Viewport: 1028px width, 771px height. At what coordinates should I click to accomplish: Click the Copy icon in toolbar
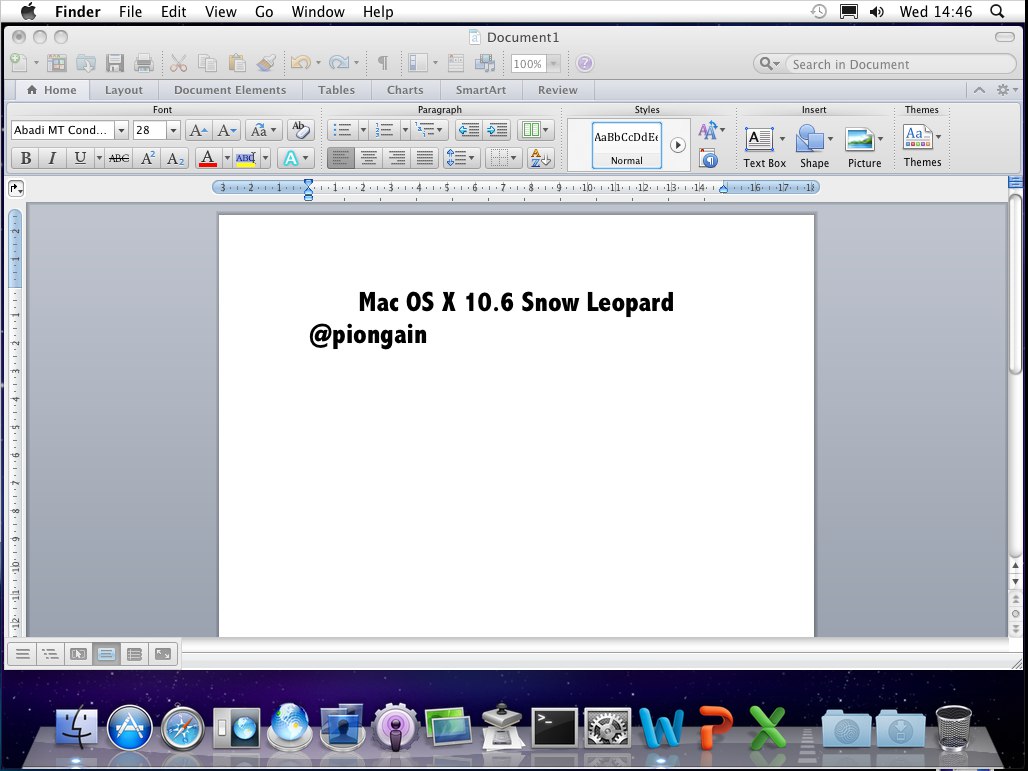tap(207, 63)
